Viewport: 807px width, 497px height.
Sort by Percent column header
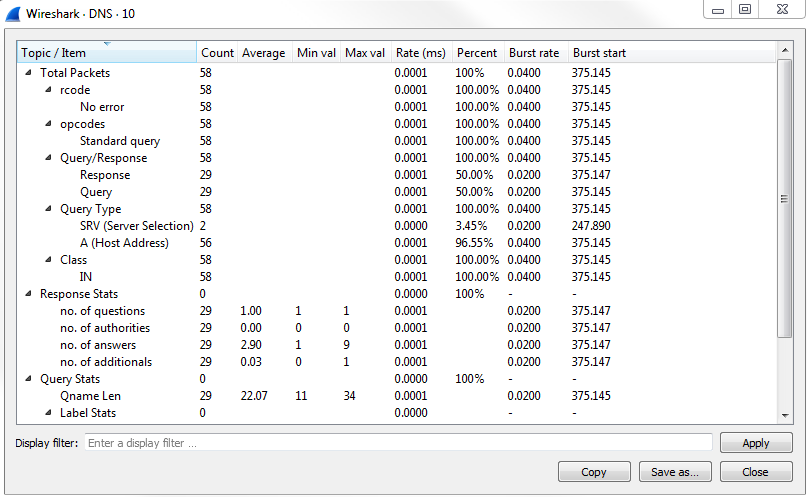pyautogui.click(x=477, y=52)
